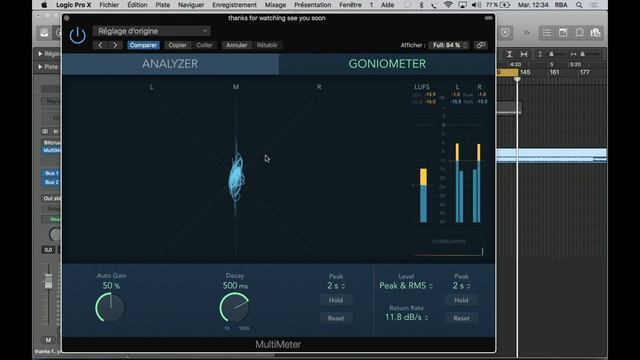Click the Bluetooth menu bar icon
This screenshot has height=360, width=640.
pyautogui.click(x=421, y=5)
